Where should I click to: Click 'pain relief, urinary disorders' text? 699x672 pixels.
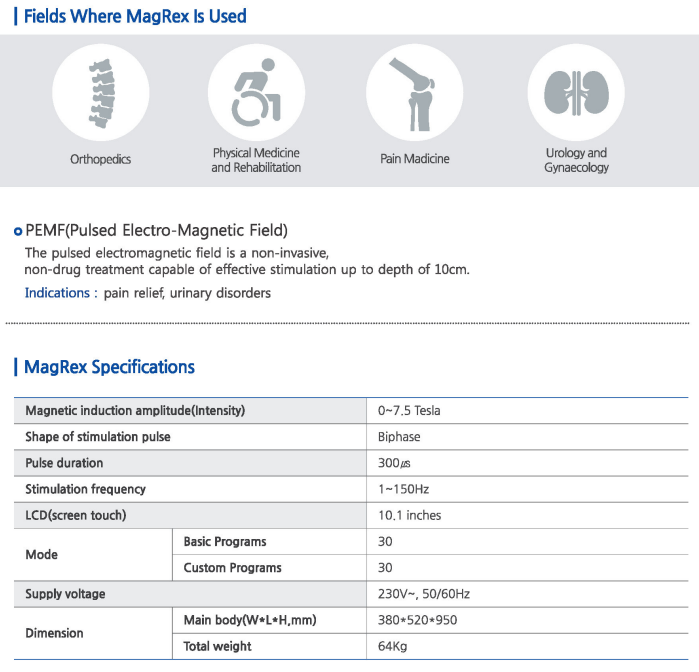187,293
